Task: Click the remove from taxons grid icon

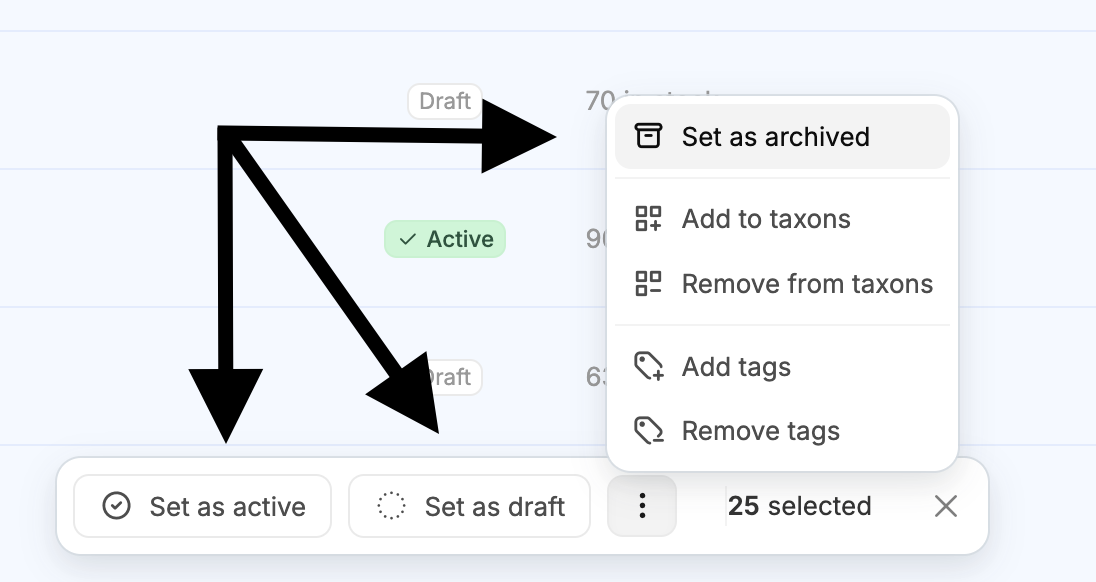Action: coord(648,284)
